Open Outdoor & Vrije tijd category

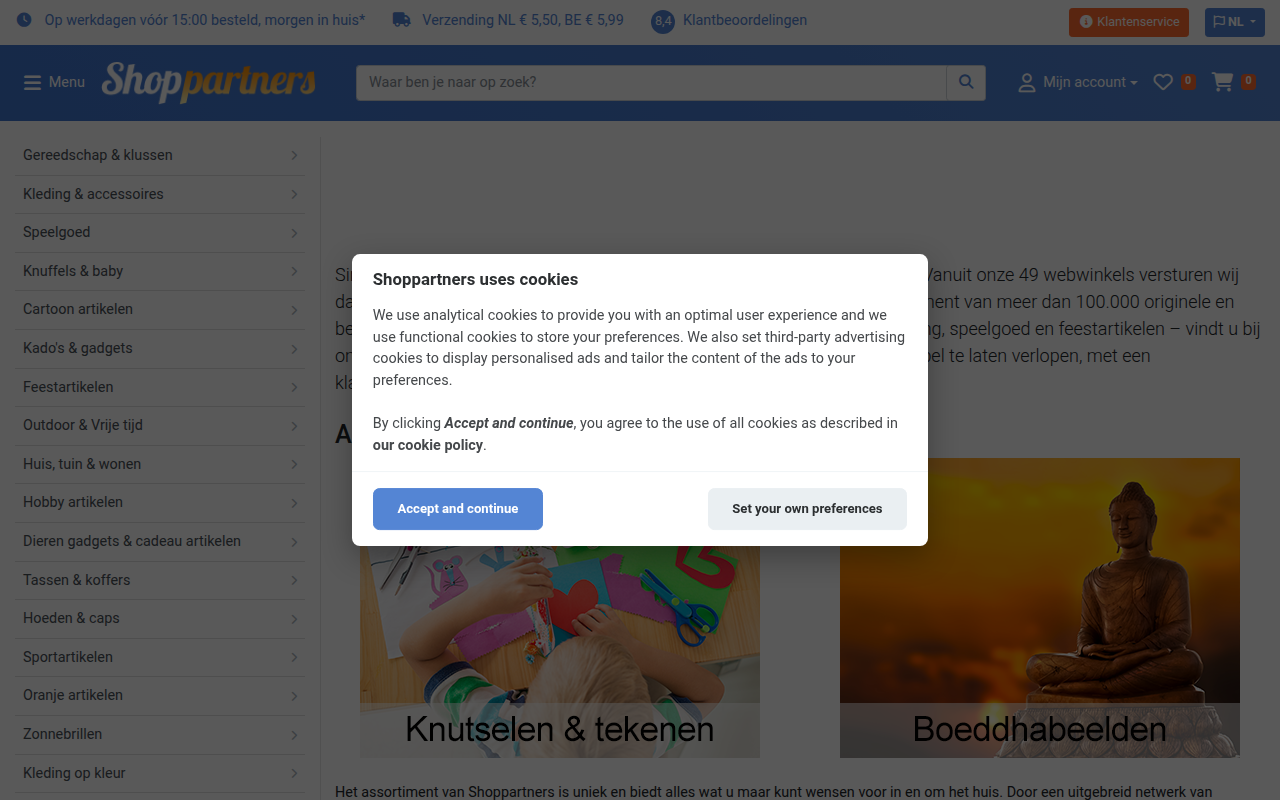pos(160,425)
